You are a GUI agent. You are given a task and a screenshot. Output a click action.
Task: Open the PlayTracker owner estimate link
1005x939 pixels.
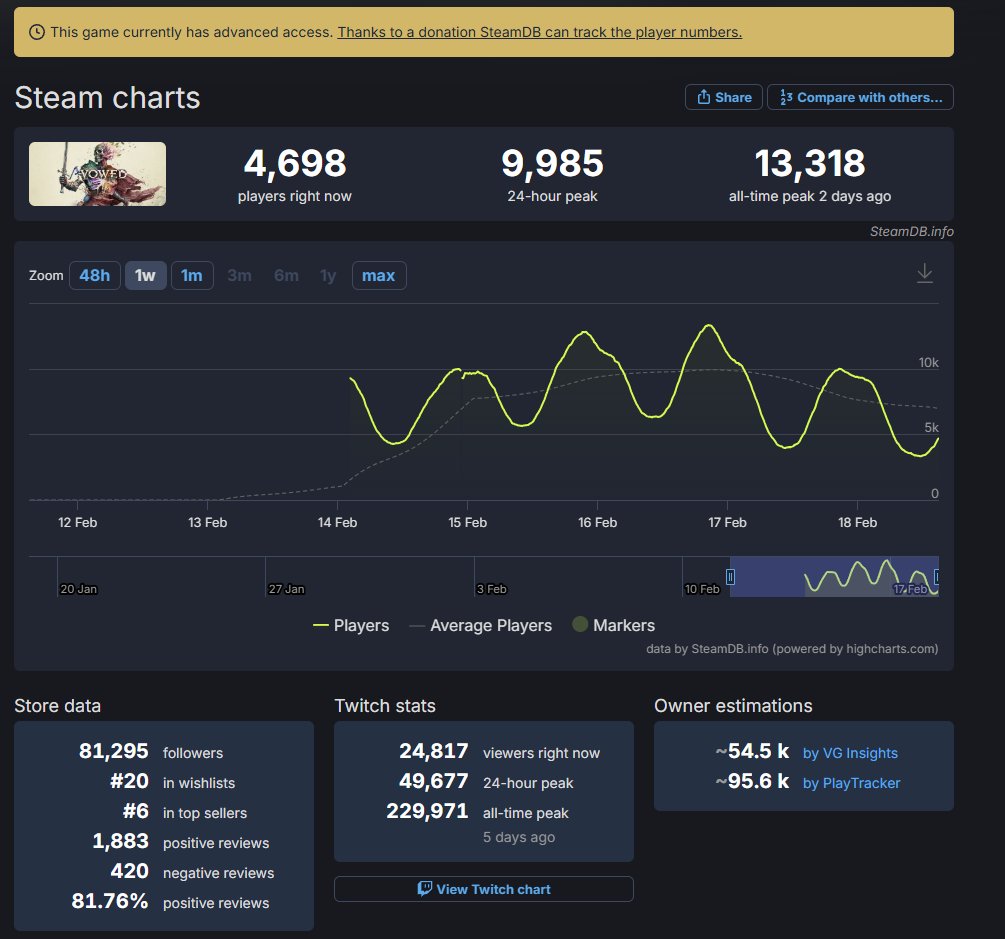pyautogui.click(x=851, y=783)
